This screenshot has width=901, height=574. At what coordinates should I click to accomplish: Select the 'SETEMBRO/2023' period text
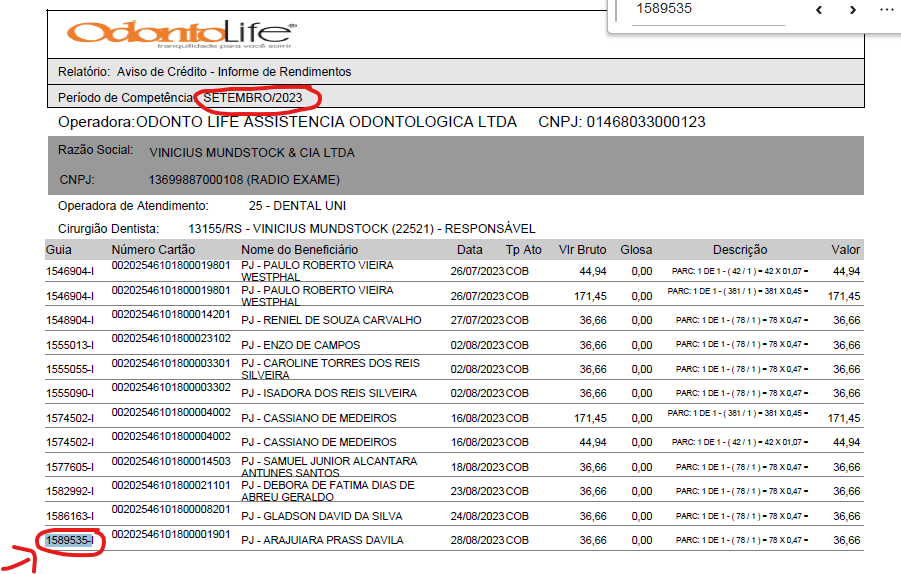coord(253,98)
